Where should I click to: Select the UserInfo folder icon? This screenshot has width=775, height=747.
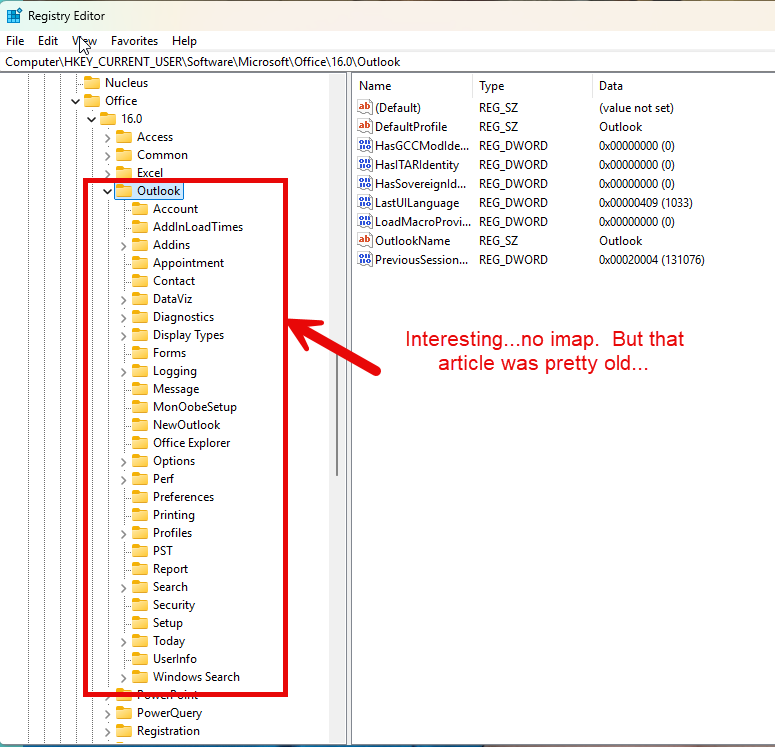point(140,659)
